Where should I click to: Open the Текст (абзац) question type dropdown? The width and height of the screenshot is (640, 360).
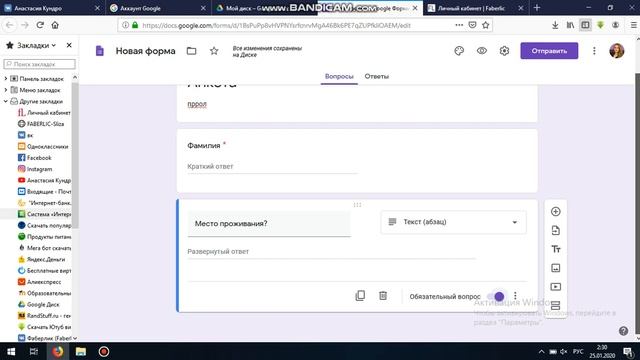(x=453, y=222)
